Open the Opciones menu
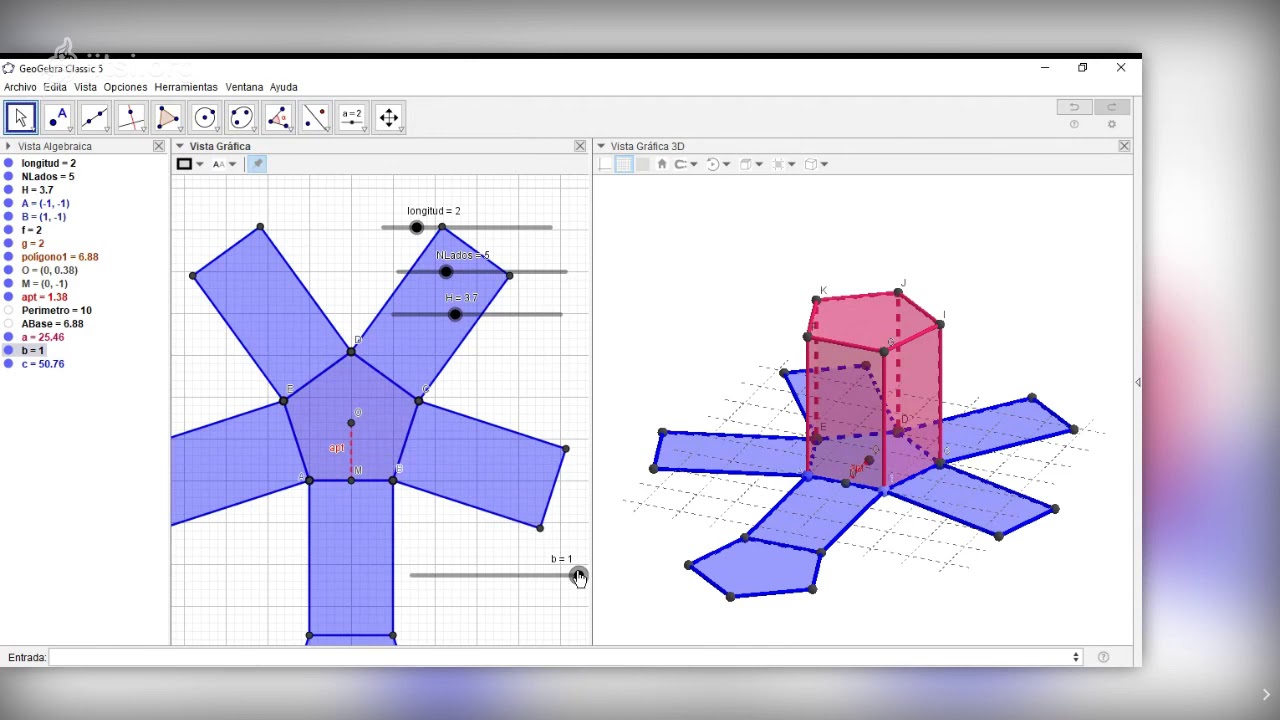Viewport: 1280px width, 720px height. point(125,87)
